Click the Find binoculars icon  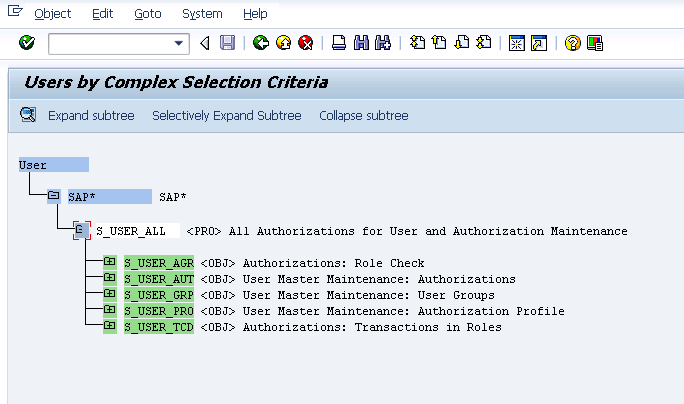361,43
